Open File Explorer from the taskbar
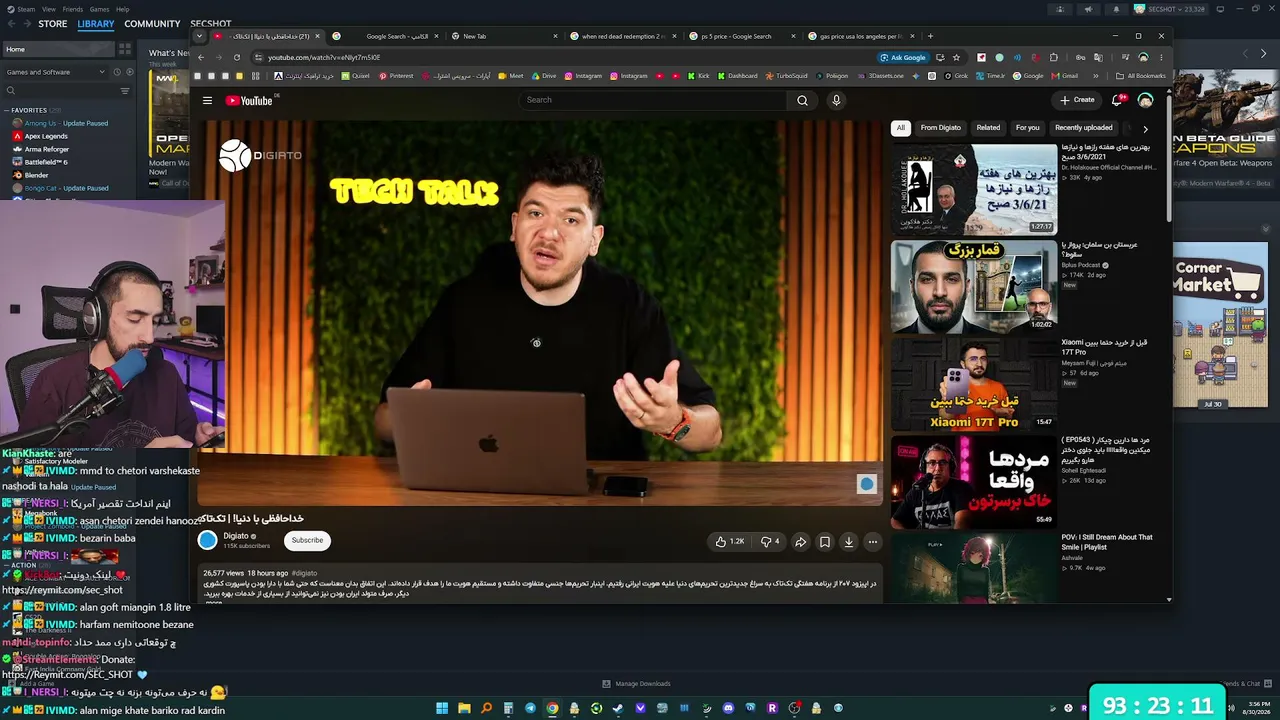Screen dimensions: 1280x720 (464, 708)
